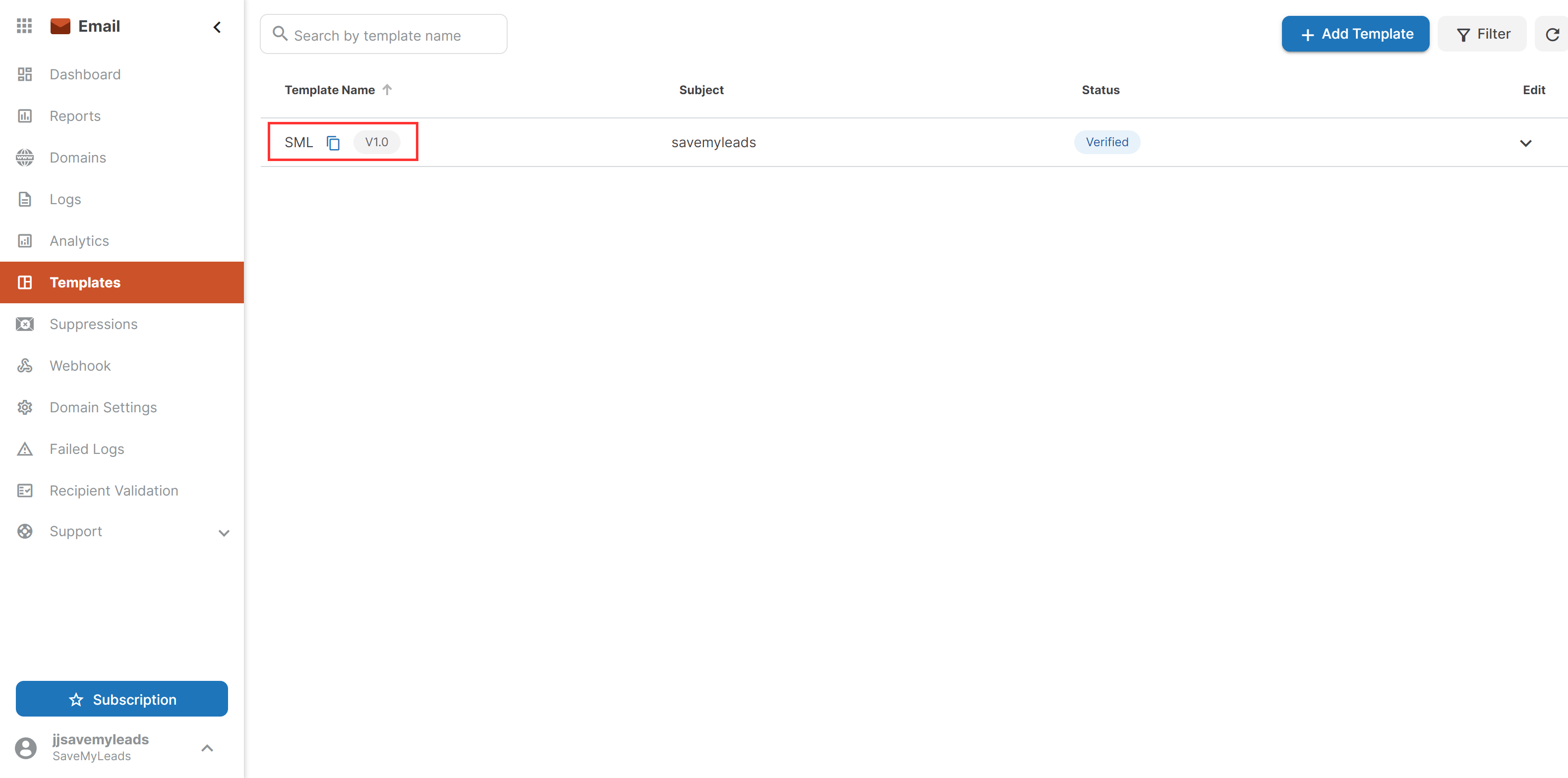
Task: Click the Failed Logs warning icon
Action: pos(25,449)
